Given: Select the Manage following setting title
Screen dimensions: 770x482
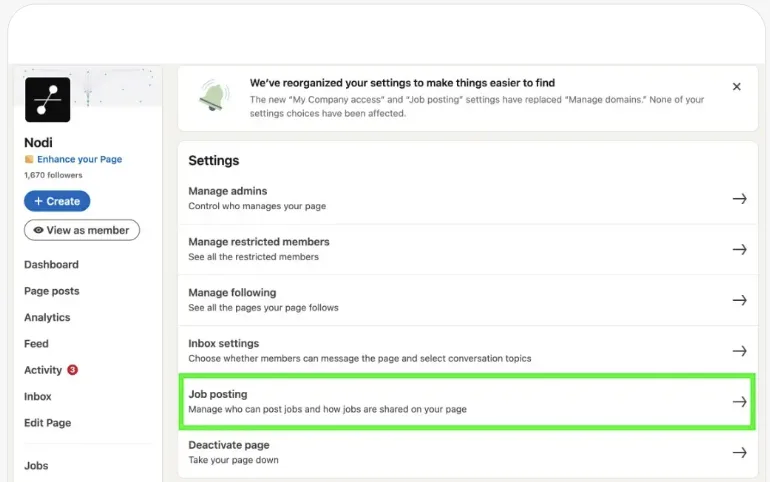Looking at the screenshot, I should 232,293.
